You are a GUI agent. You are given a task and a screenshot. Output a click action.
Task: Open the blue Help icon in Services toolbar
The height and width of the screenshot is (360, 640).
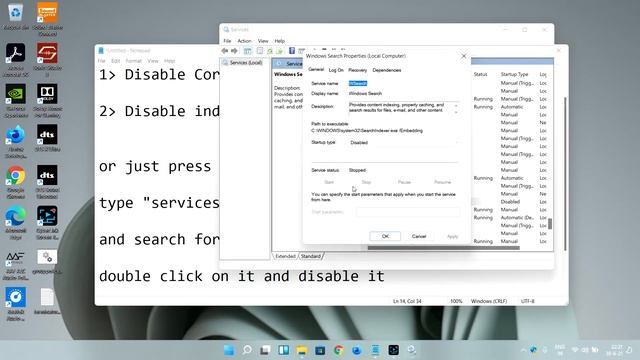coord(291,51)
